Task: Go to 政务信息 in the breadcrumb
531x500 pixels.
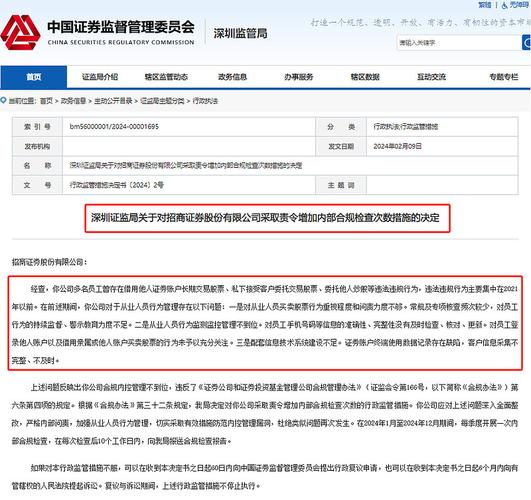Action: pyautogui.click(x=73, y=101)
